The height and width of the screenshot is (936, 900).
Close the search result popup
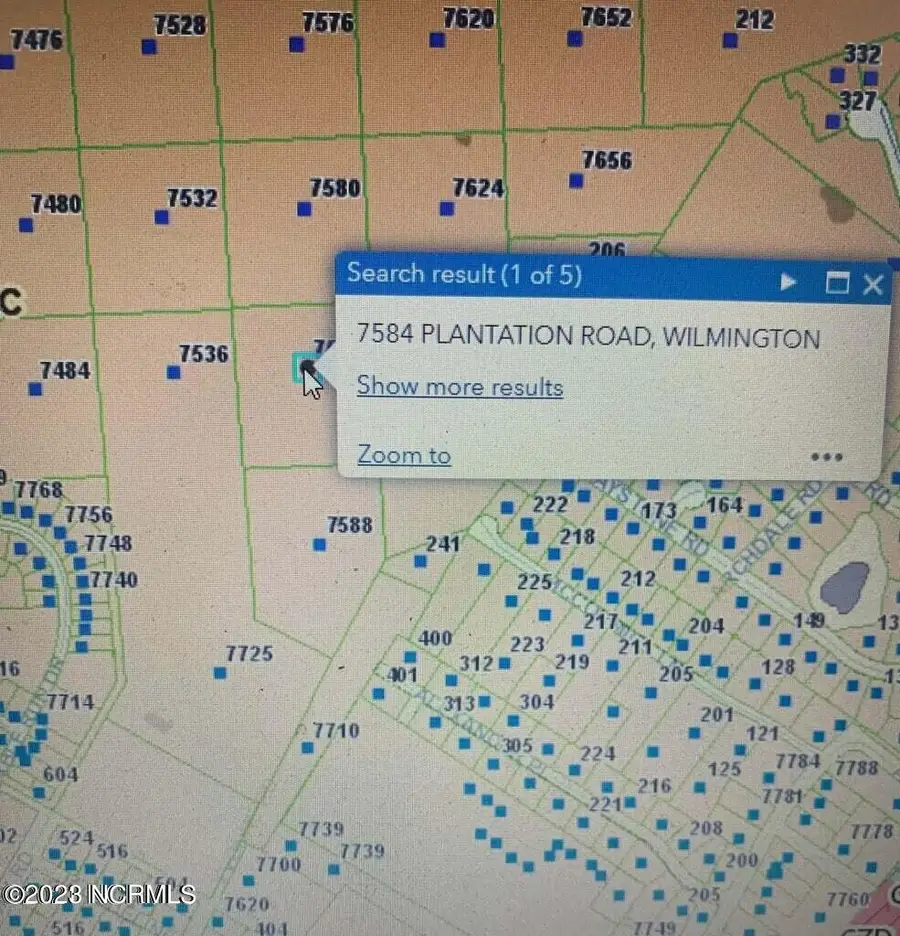point(873,284)
